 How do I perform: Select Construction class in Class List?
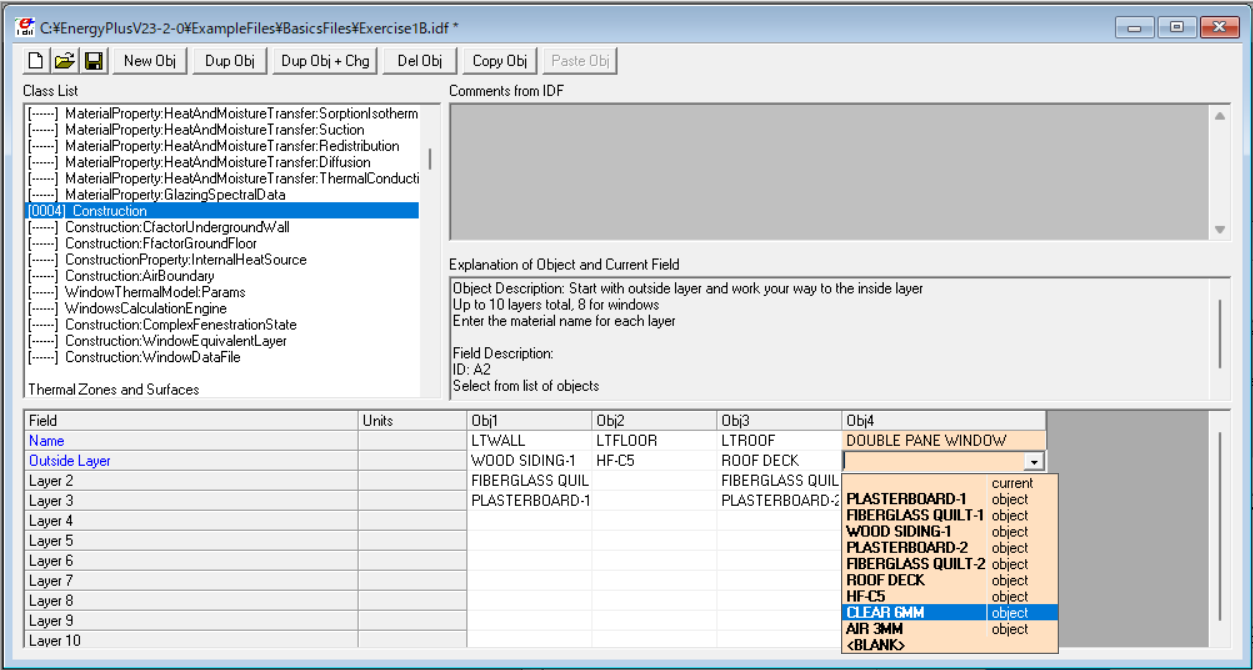point(222,211)
